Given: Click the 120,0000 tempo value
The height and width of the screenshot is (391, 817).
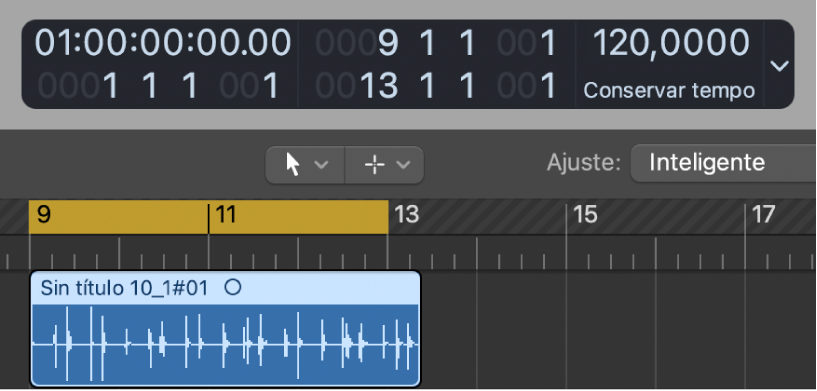Looking at the screenshot, I should point(671,43).
